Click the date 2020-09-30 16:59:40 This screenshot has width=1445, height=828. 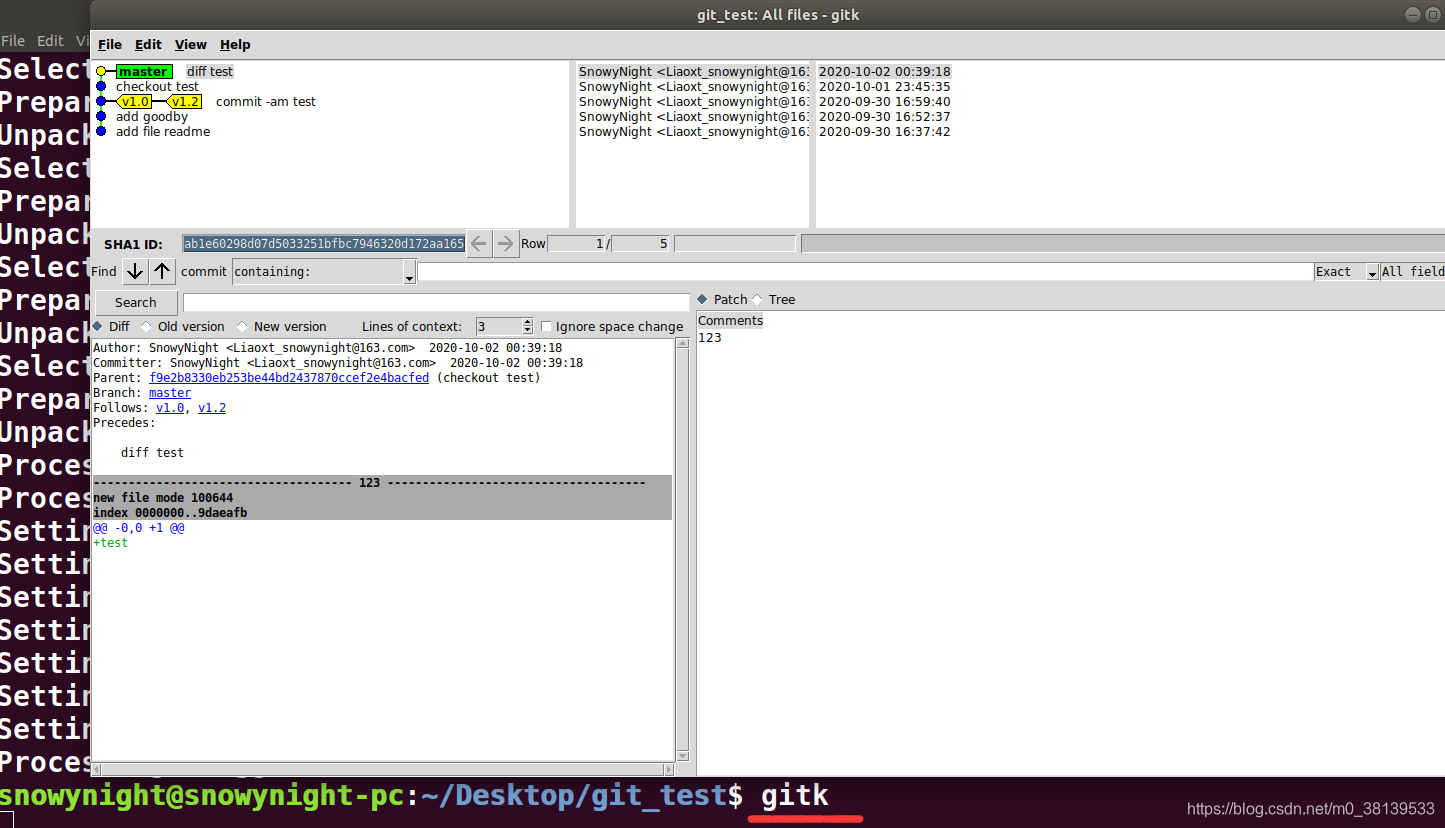coord(885,102)
